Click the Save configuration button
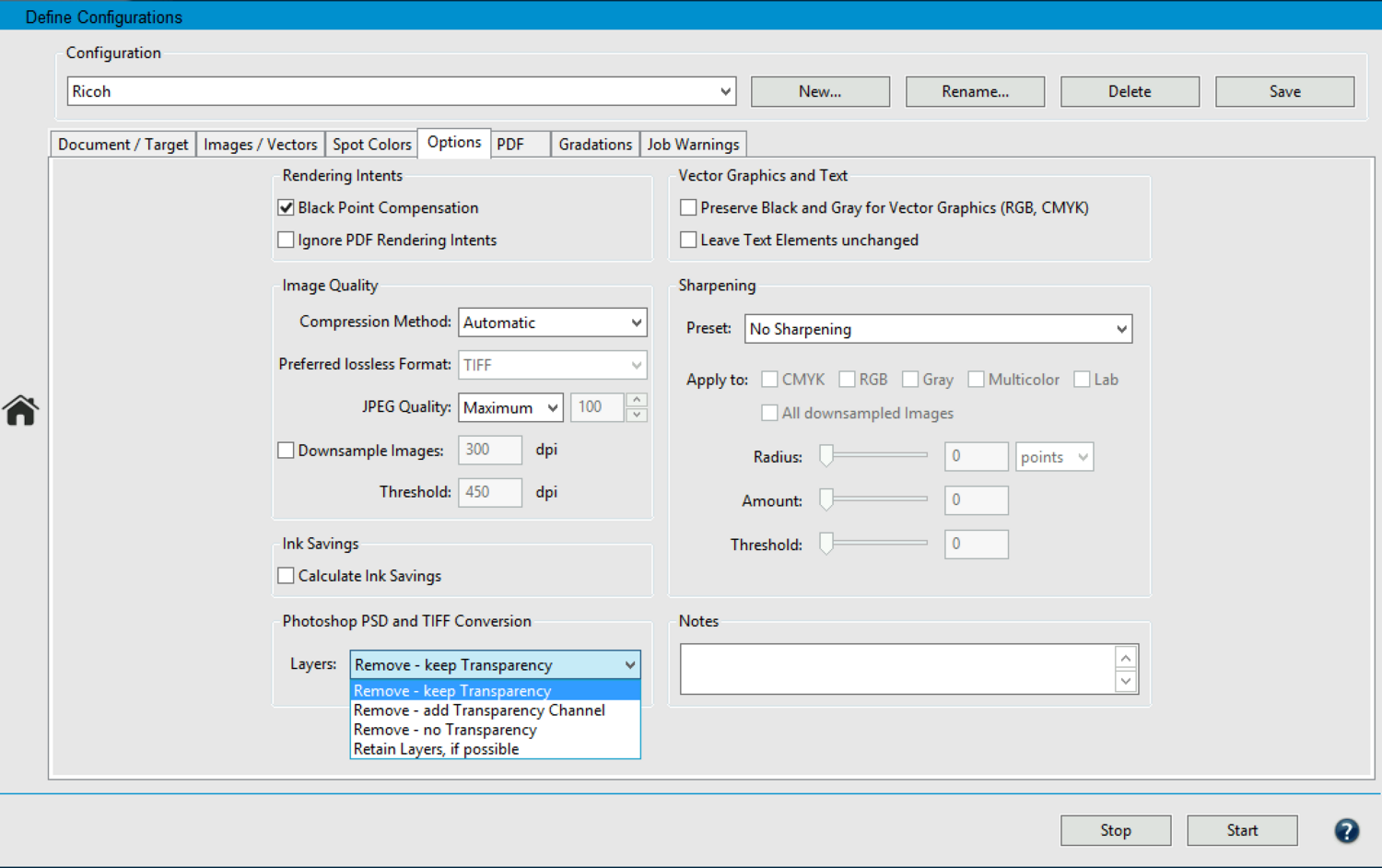 point(1284,91)
